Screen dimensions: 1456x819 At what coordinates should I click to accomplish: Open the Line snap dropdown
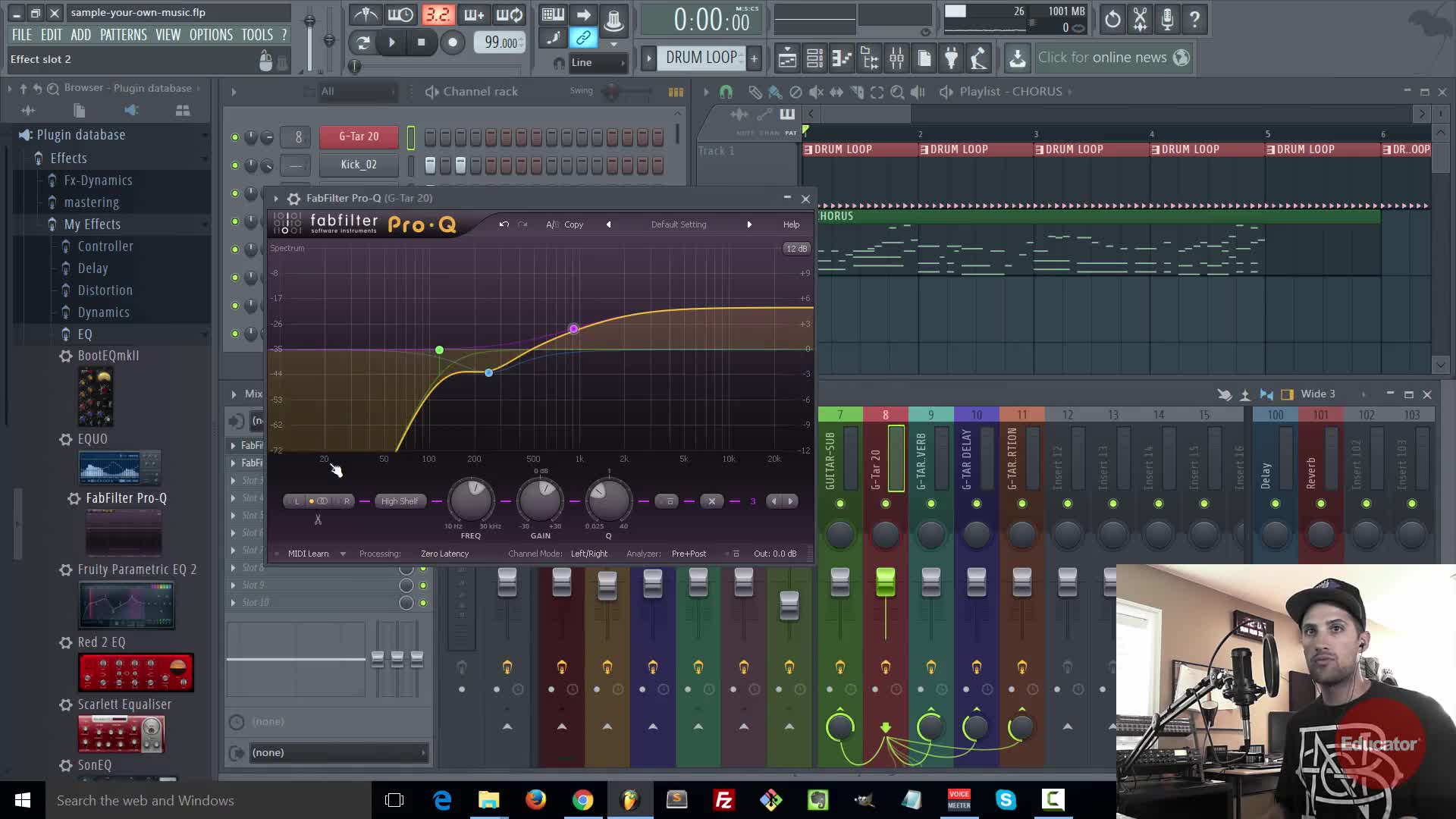click(598, 63)
